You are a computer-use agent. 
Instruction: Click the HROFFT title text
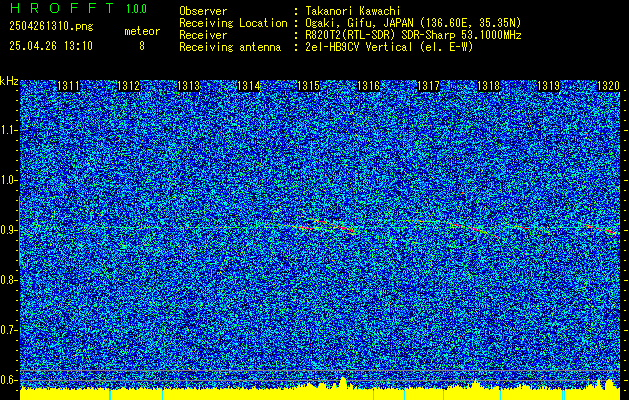(x=62, y=8)
